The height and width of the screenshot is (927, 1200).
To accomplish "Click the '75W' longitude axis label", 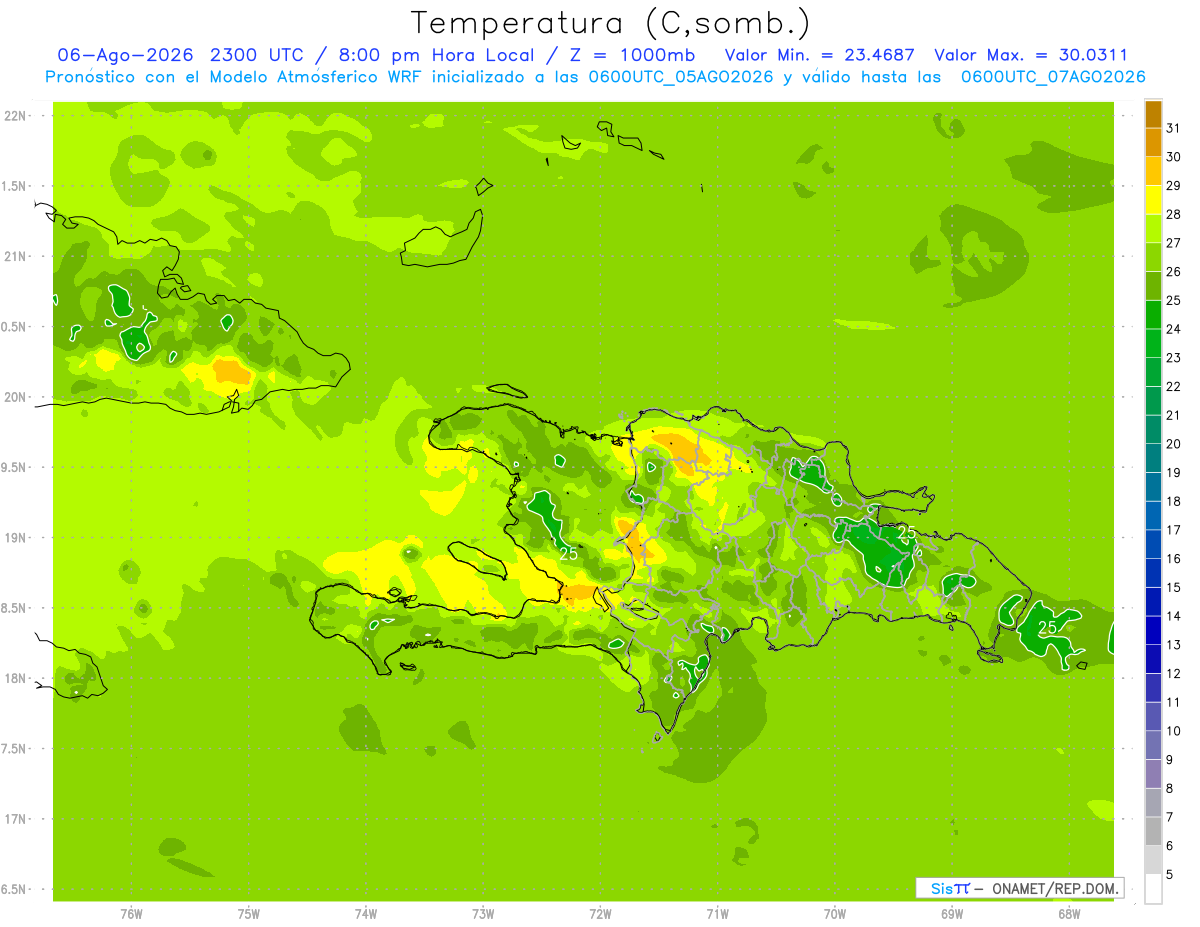I will click(x=249, y=914).
